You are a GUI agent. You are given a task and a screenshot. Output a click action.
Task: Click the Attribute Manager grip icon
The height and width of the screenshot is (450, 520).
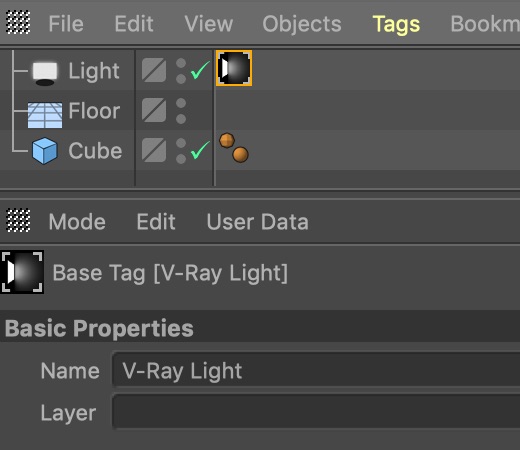click(18, 220)
